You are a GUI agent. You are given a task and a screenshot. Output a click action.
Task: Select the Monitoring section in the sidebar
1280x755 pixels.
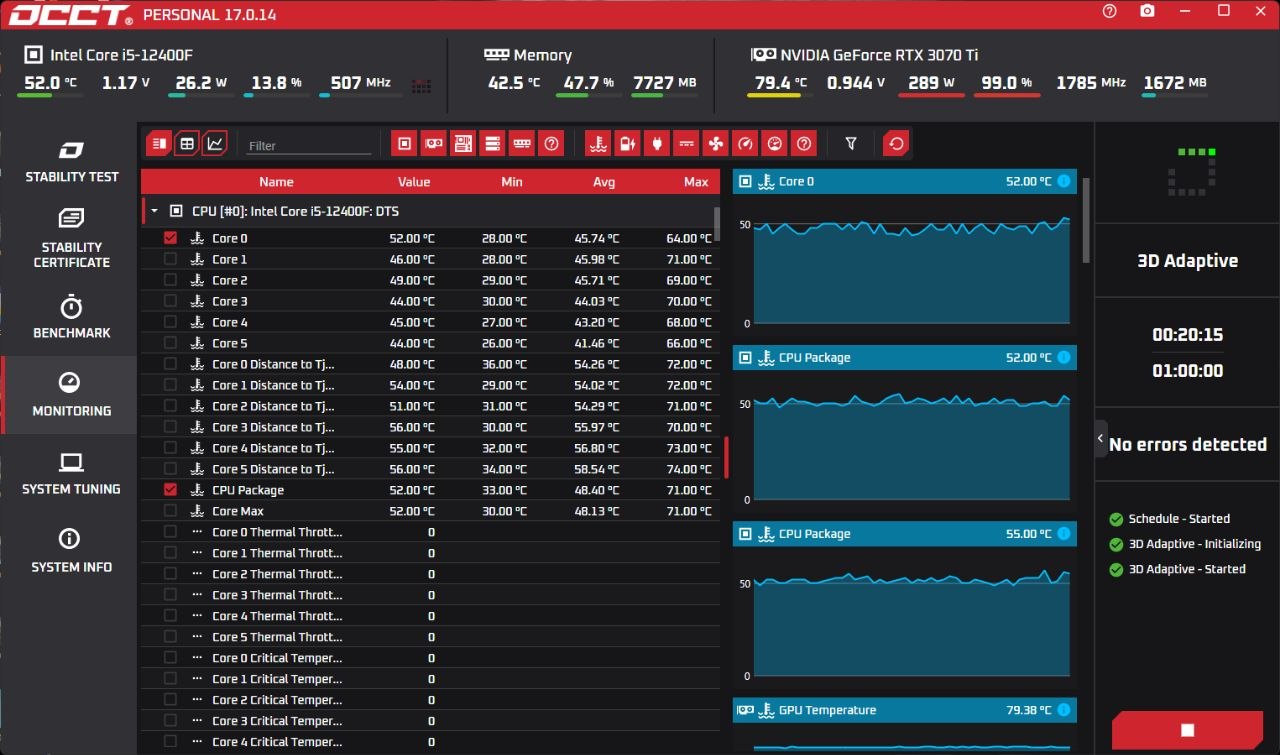[x=71, y=395]
